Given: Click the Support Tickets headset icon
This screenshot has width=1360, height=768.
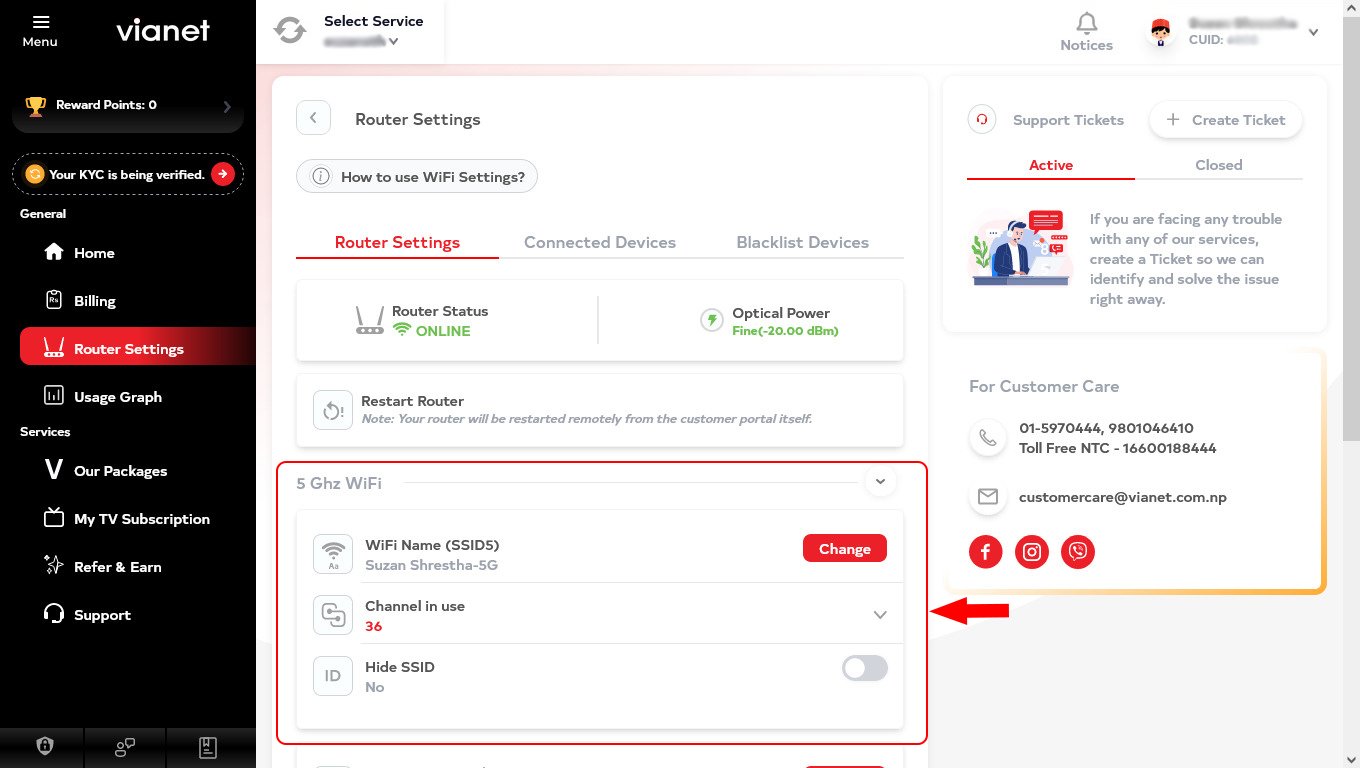Looking at the screenshot, I should click(982, 120).
